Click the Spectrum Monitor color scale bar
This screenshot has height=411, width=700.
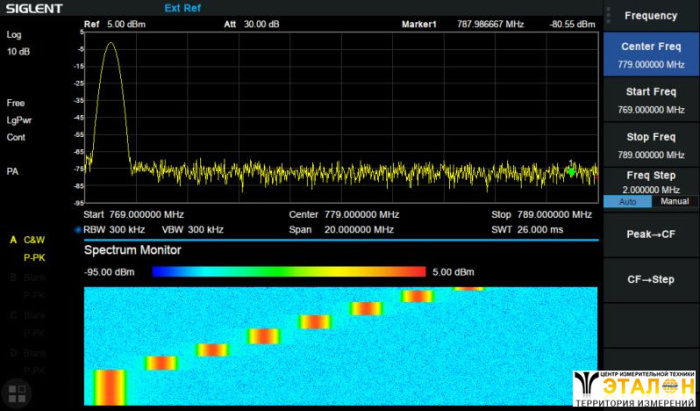pos(289,271)
